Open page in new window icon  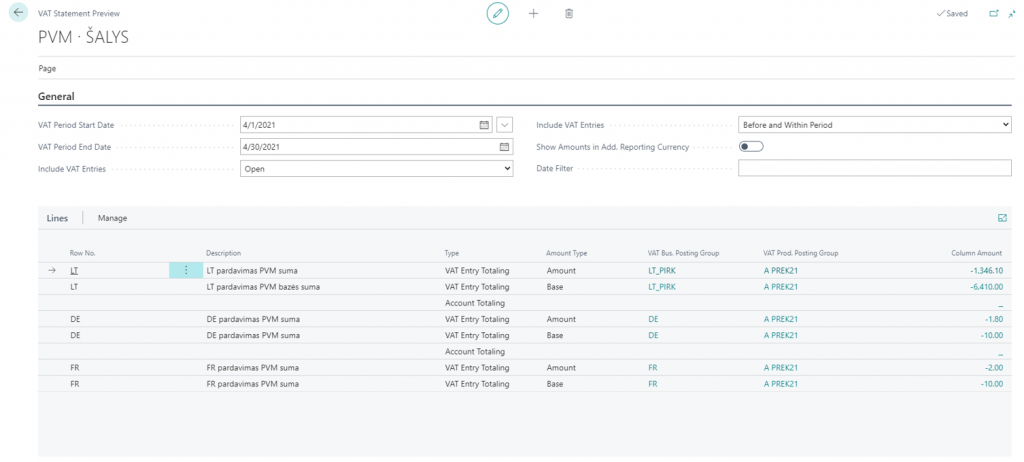993,14
